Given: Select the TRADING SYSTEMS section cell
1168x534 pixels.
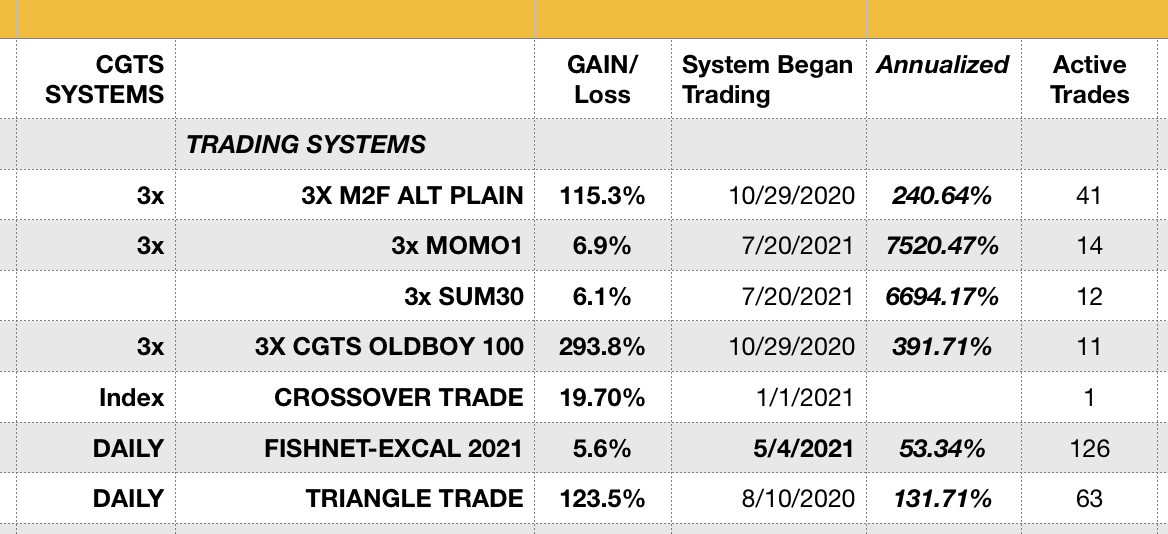Looking at the screenshot, I should [306, 144].
